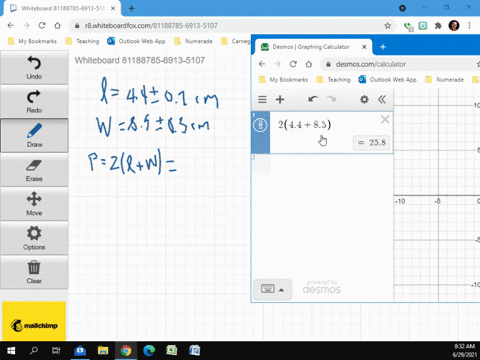Reload the Desmos calculator page
The width and height of the screenshot is (480, 360).
pos(293,64)
